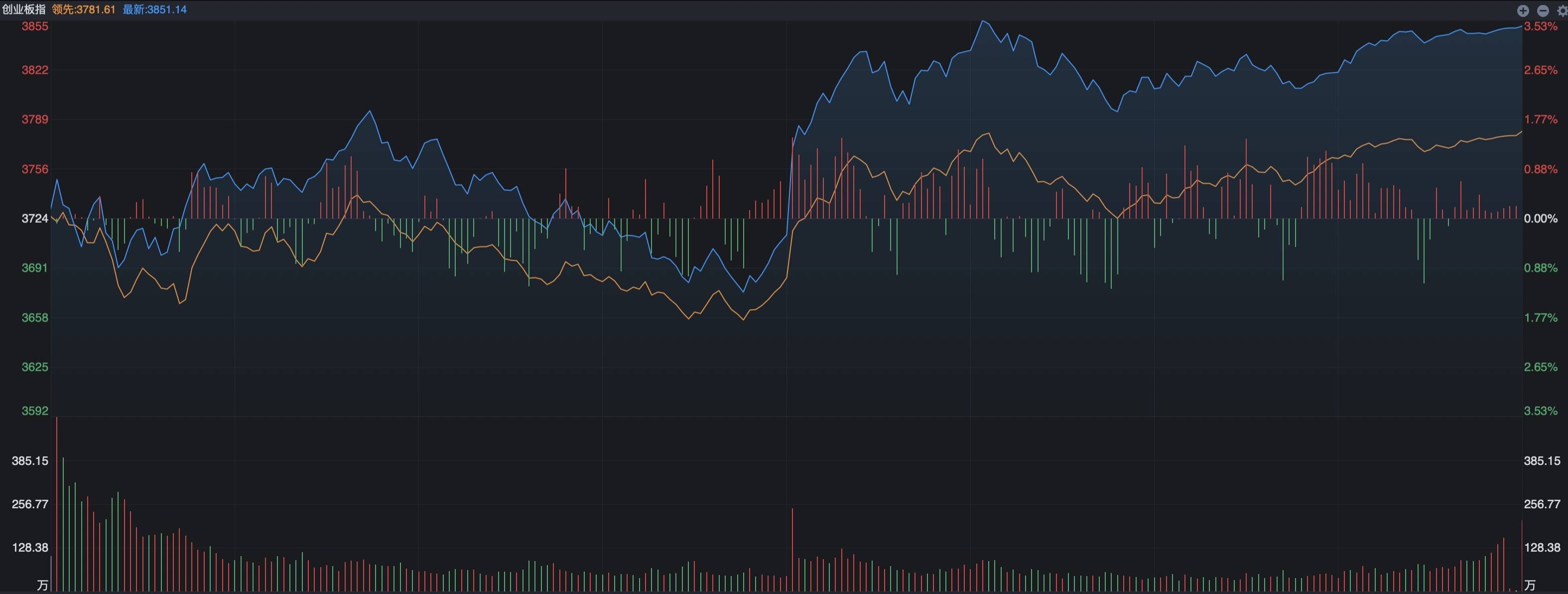Click the orange line's lowest trough
This screenshot has width=1568, height=594.
tap(743, 318)
